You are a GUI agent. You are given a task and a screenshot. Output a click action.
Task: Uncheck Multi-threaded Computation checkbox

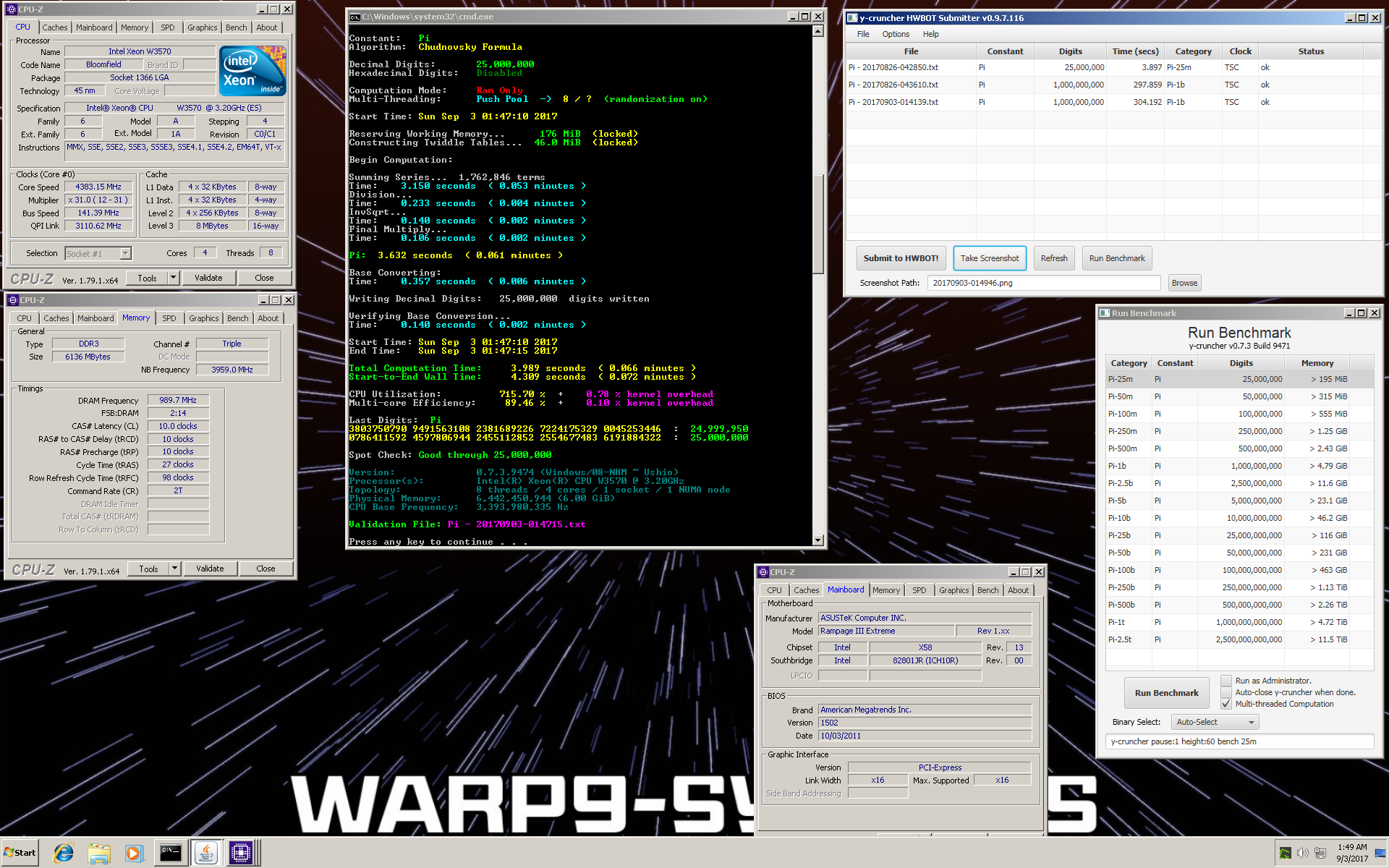tap(1226, 704)
